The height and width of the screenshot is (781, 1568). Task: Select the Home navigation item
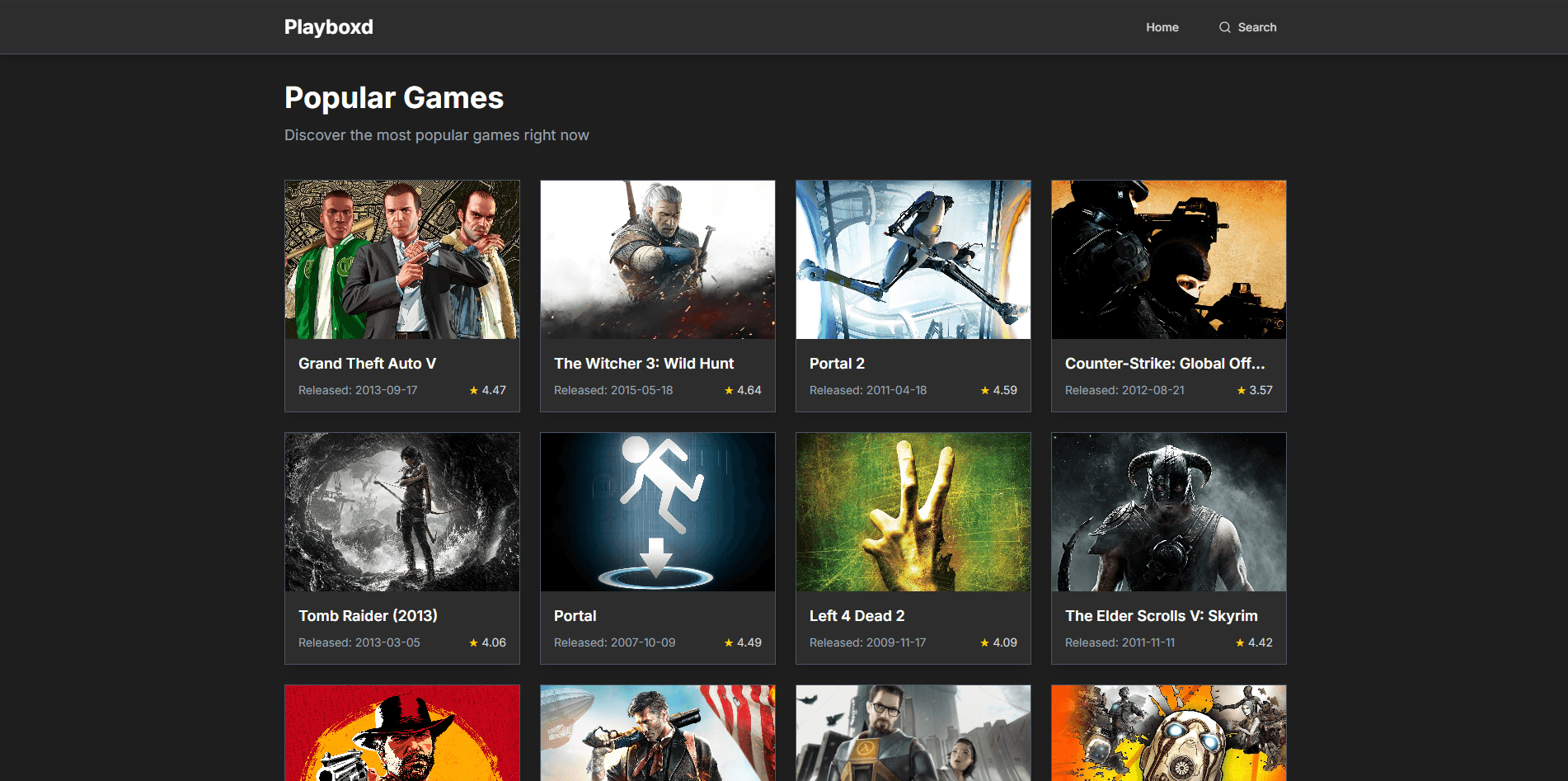tap(1162, 26)
